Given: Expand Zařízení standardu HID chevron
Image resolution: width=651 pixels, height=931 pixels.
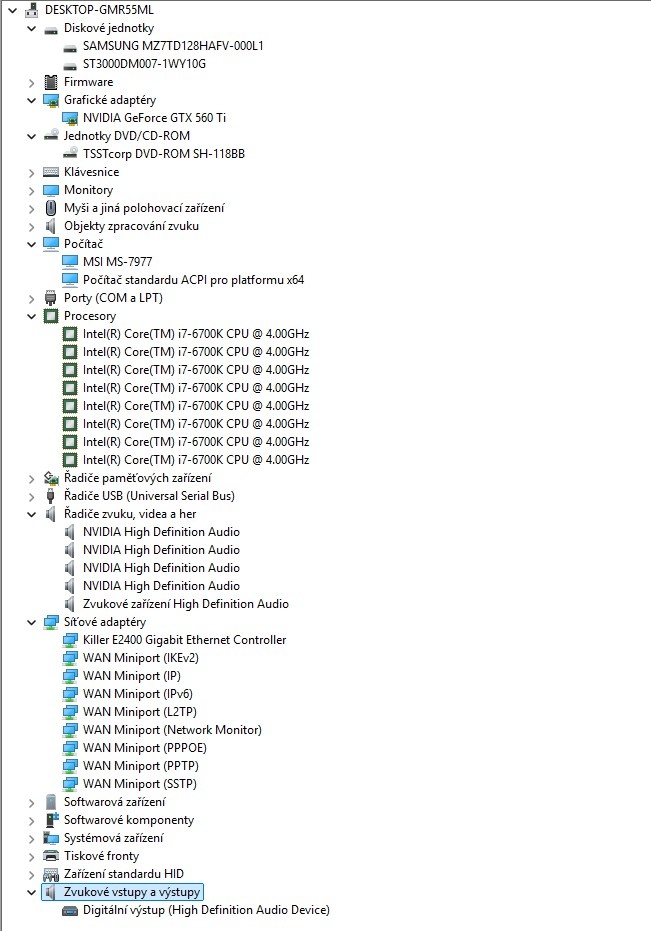Looking at the screenshot, I should pos(31,874).
